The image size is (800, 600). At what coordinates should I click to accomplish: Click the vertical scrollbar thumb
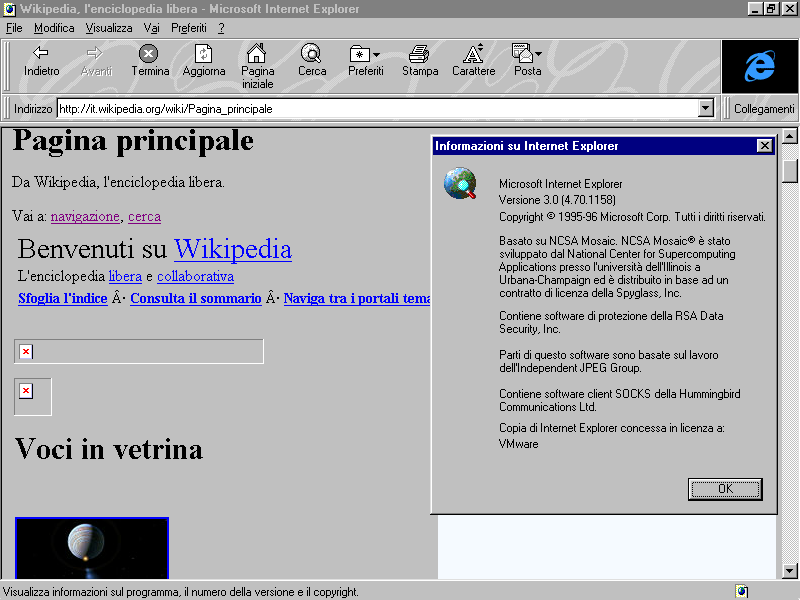pos(789,171)
